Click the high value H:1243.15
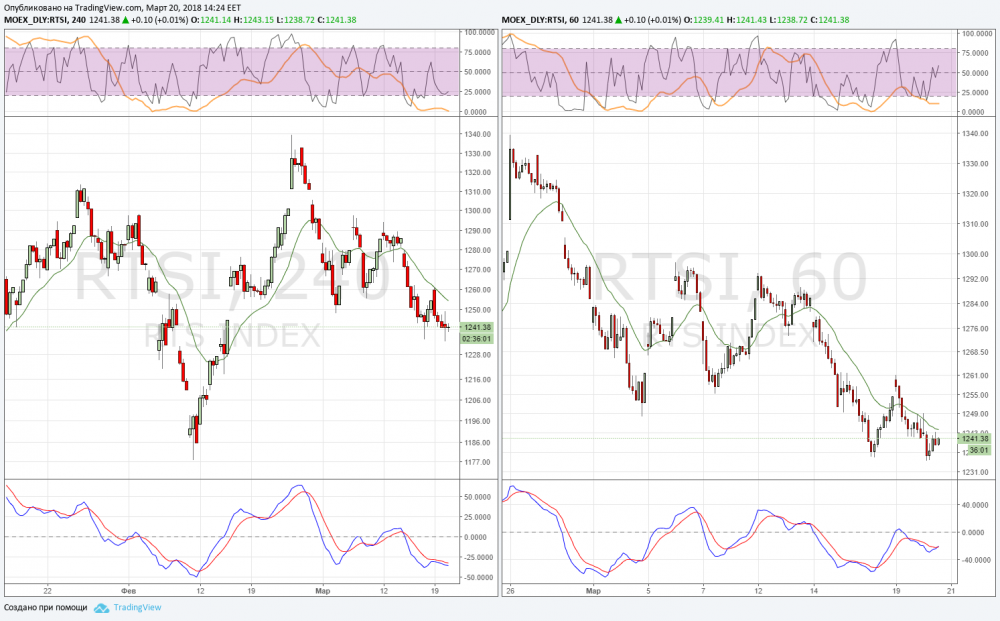This screenshot has height=621, width=1000. [254, 20]
